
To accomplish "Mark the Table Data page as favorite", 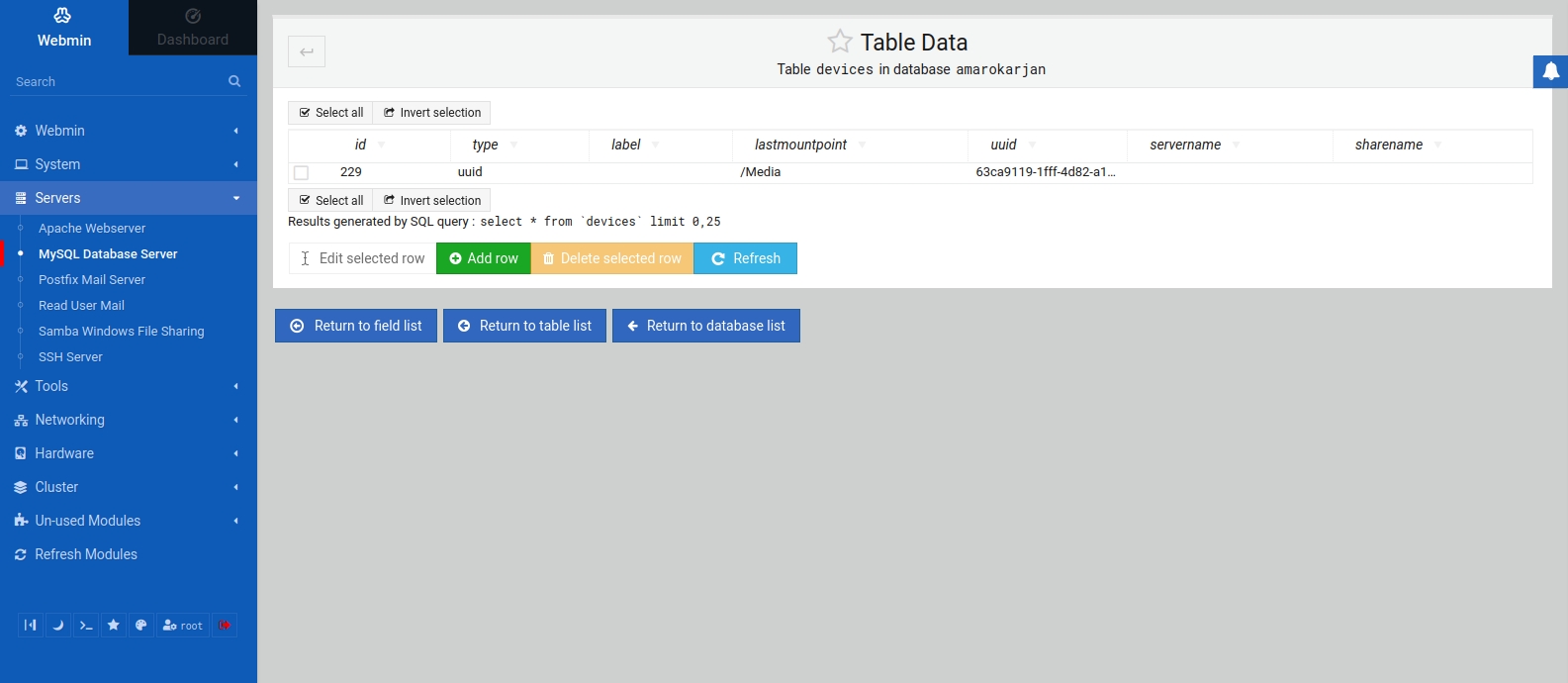I will coord(840,42).
